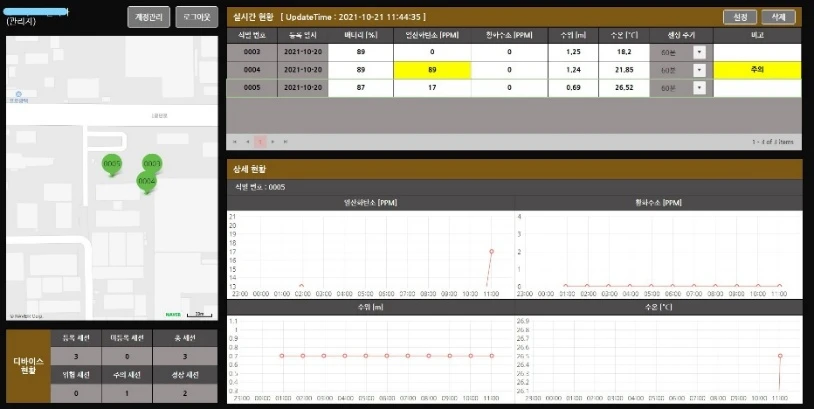Click the NAVER logo on the map

pos(173,315)
